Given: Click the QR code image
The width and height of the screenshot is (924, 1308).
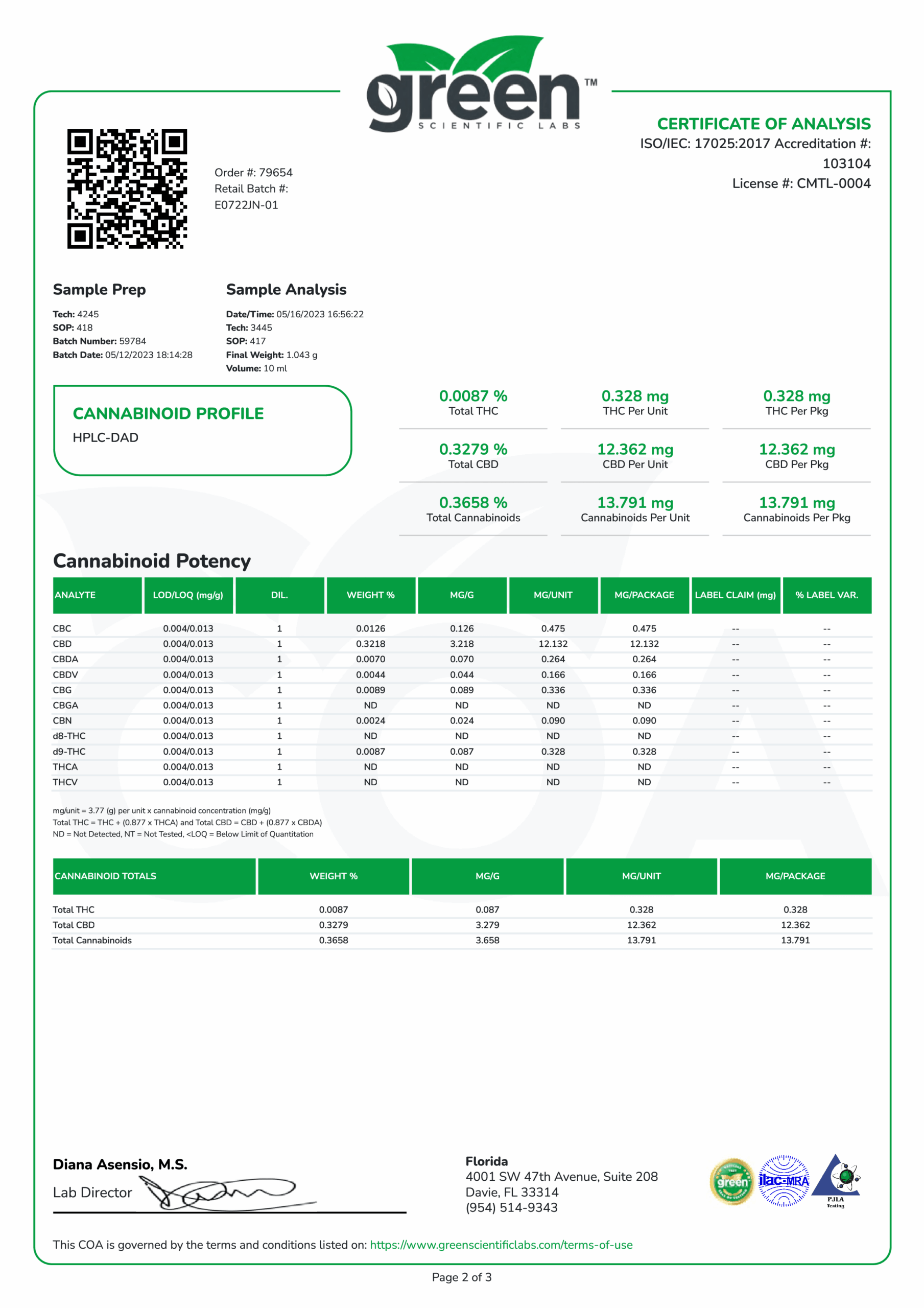Looking at the screenshot, I should click(127, 189).
